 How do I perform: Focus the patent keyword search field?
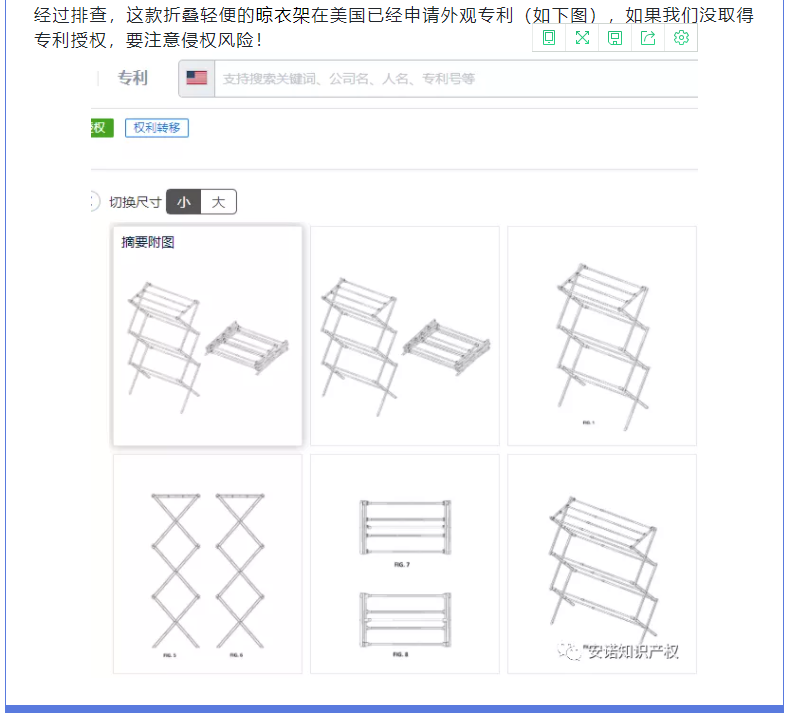point(456,78)
